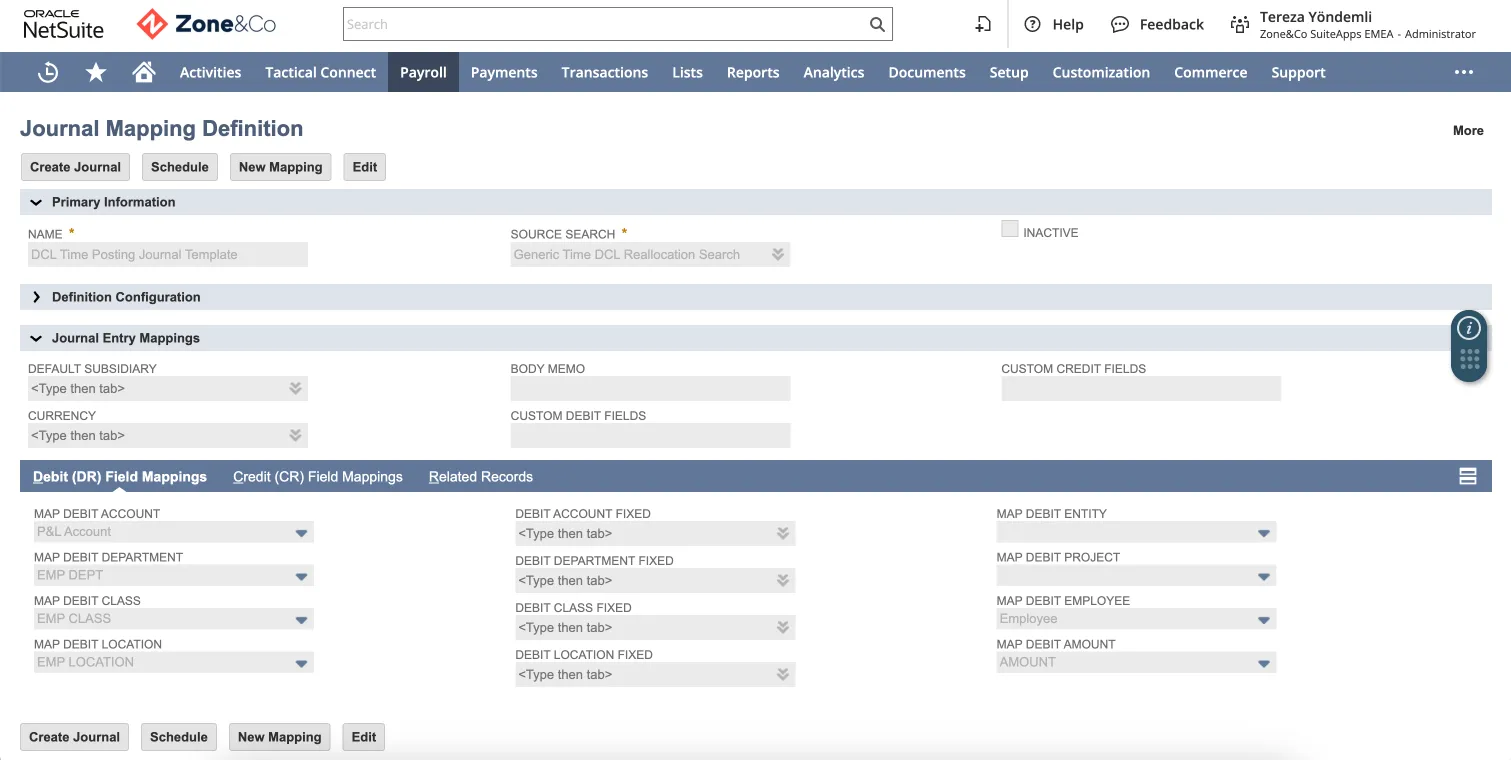Open the Debit Location Fixed dropdown
The height and width of the screenshot is (760, 1511).
(783, 675)
